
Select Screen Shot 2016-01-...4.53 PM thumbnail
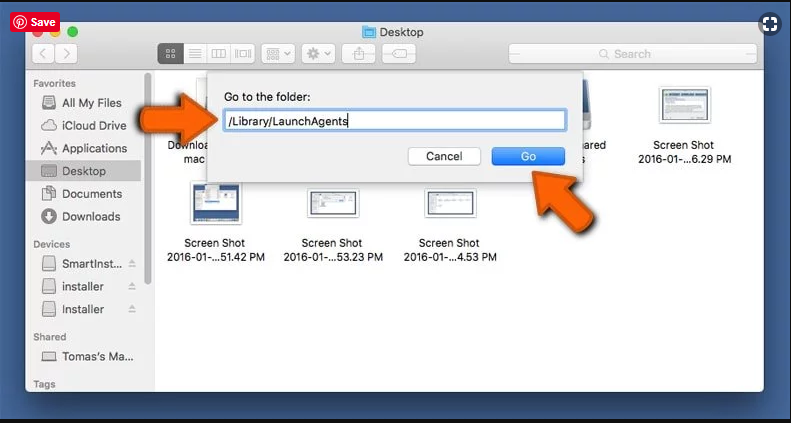pyautogui.click(x=450, y=203)
